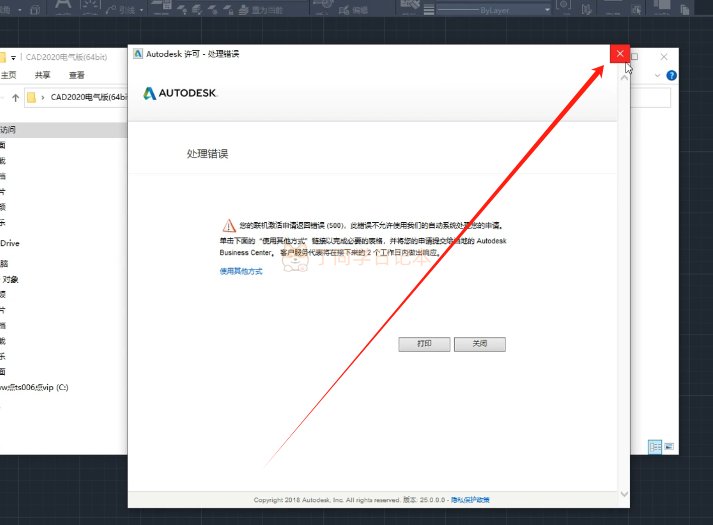Viewport: 713px width, 525px height.
Task: Follow the 使用其他方式 link
Action: [241, 271]
